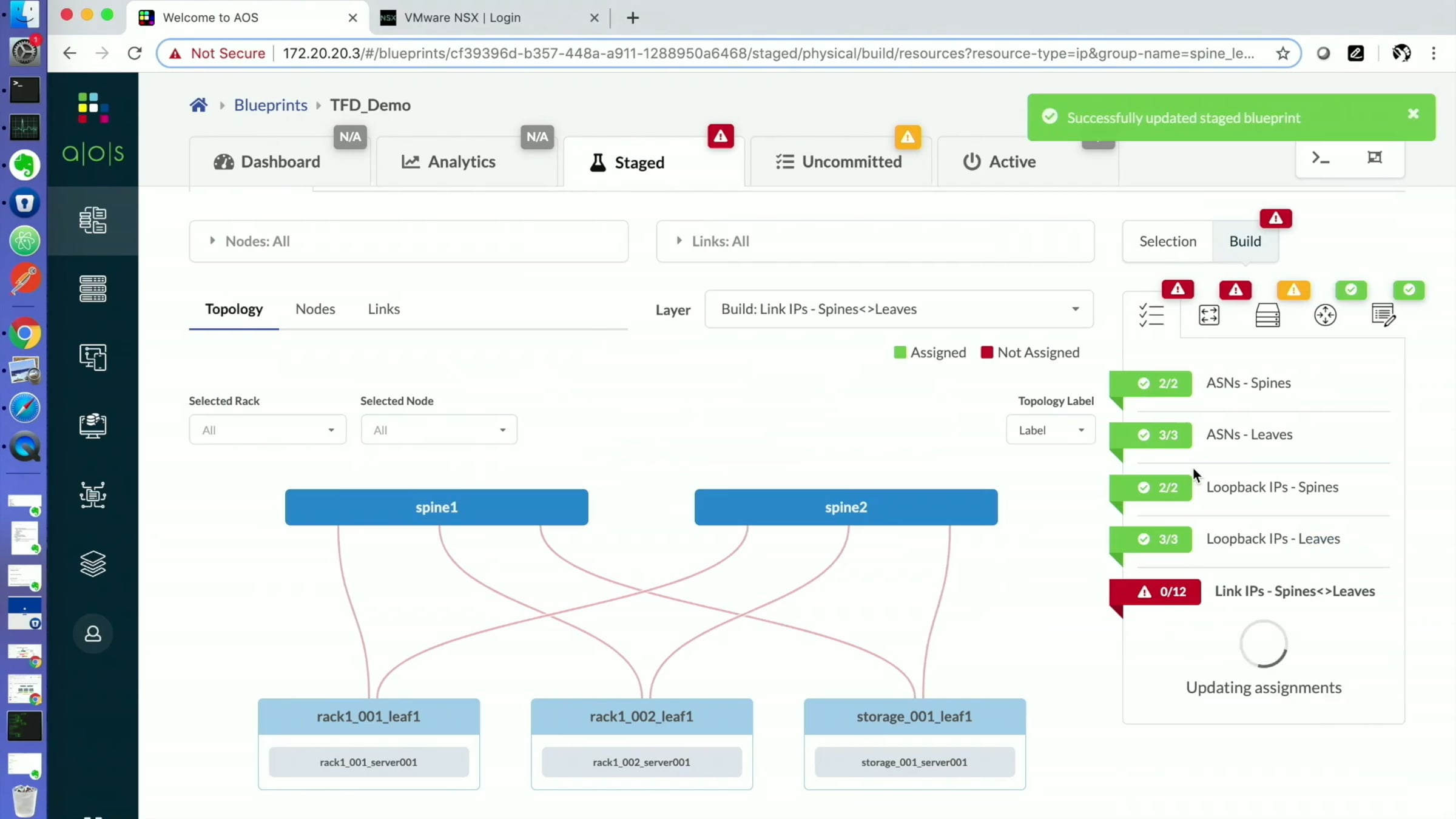Open the devices server-rack sidebar icon
This screenshot has height=819, width=1456.
click(x=93, y=289)
